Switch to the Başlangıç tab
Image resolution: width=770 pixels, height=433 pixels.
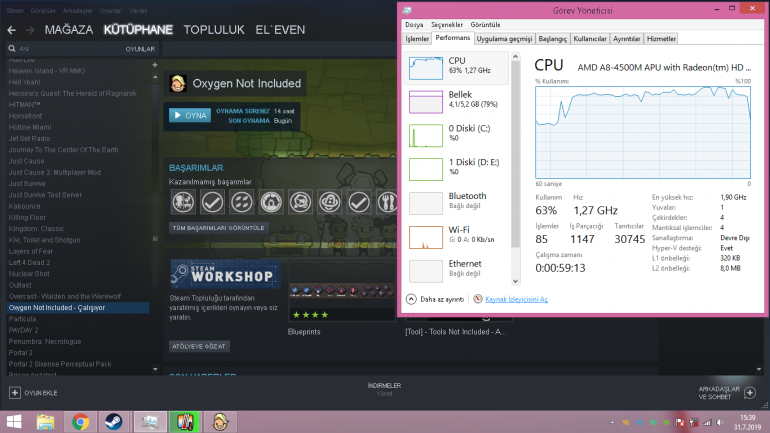coord(552,39)
